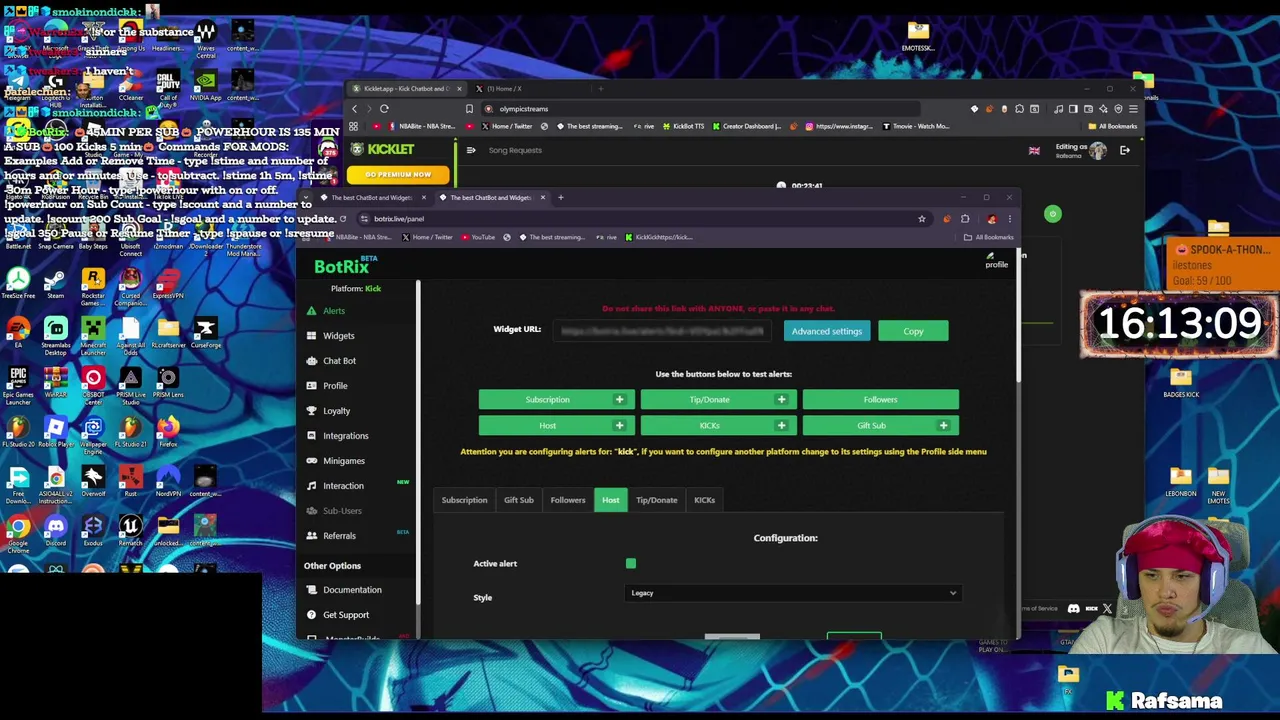This screenshot has width=1280, height=720.
Task: Open Chrome extensions puzzle icon
Action: click(965, 219)
